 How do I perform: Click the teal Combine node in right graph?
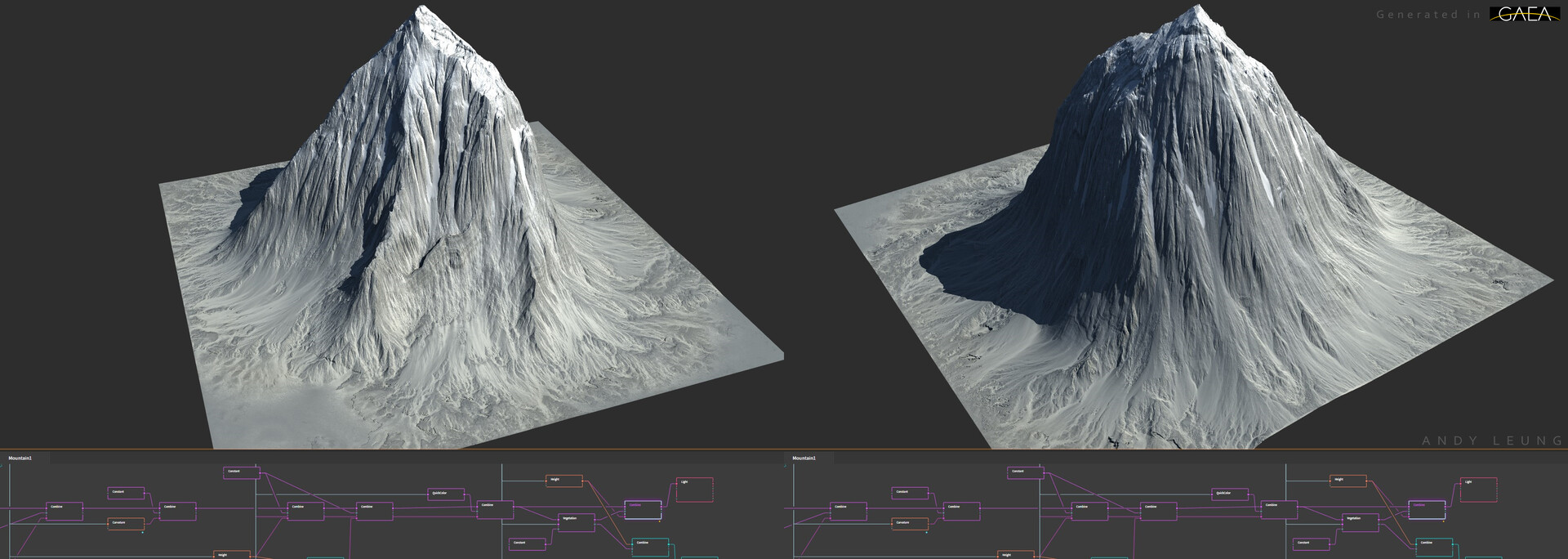(x=1434, y=547)
